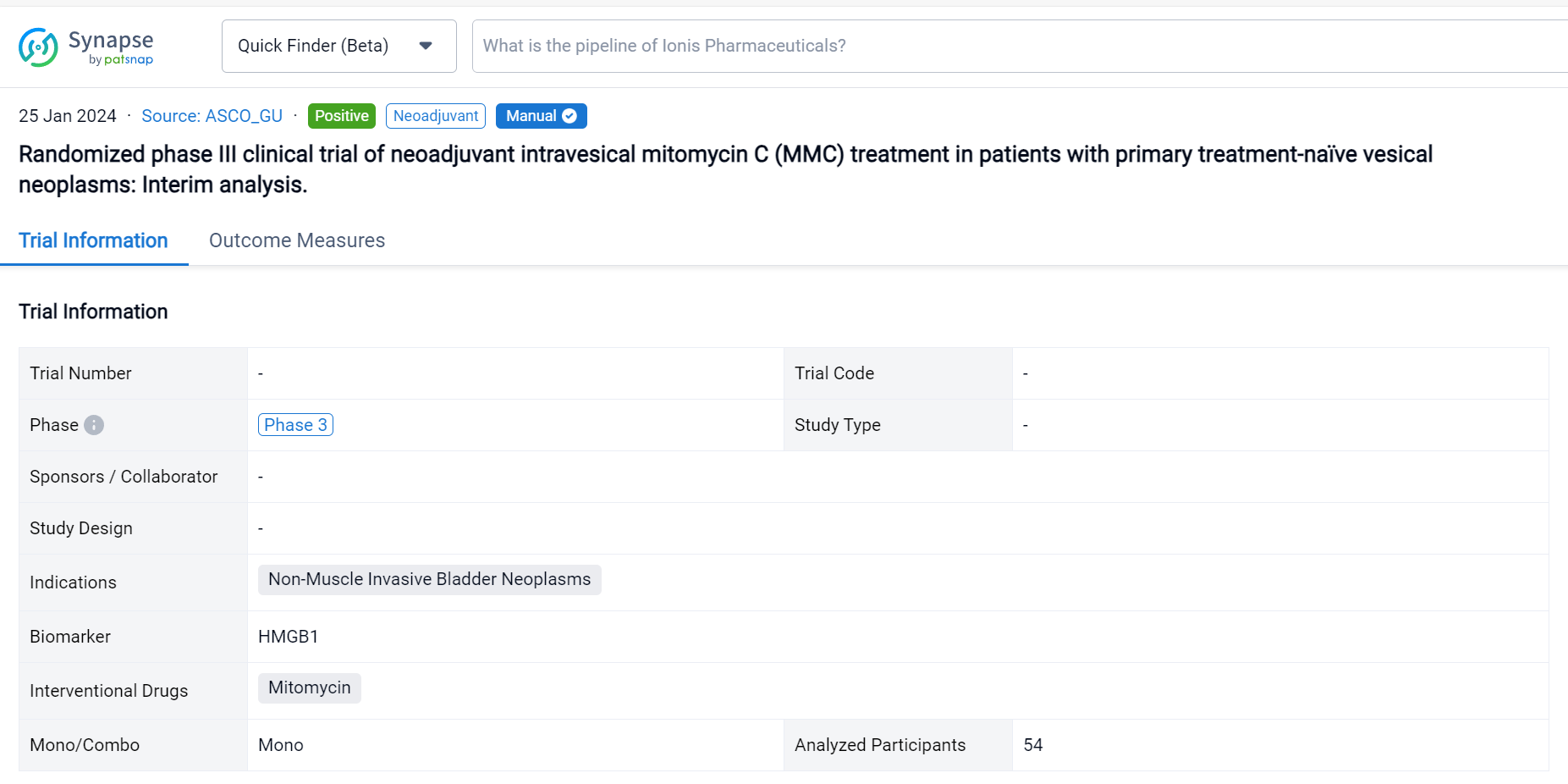Click the Analyzed Participants value 54

[1032, 745]
